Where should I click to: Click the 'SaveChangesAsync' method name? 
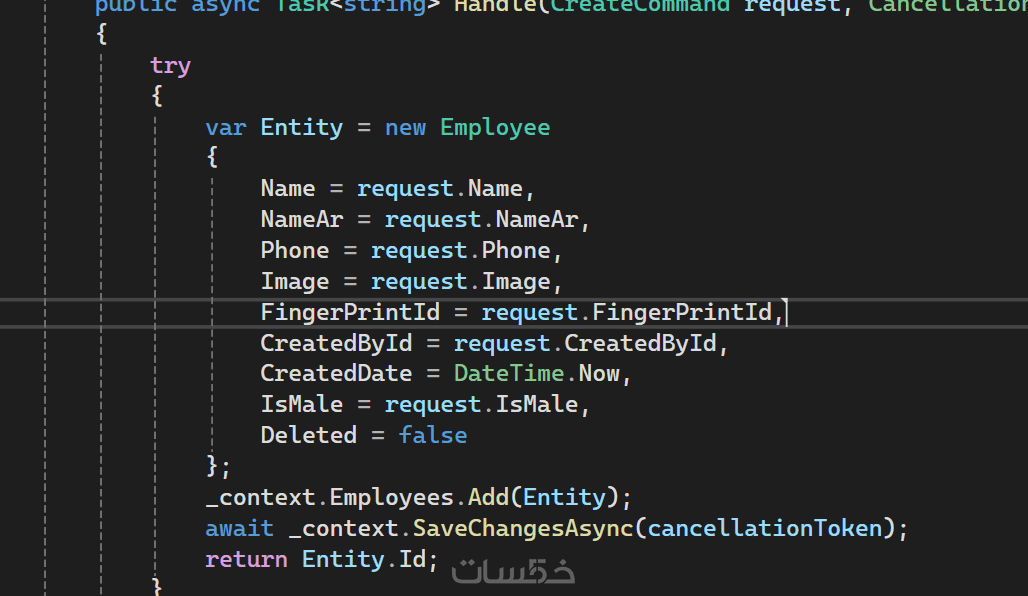[x=523, y=529]
